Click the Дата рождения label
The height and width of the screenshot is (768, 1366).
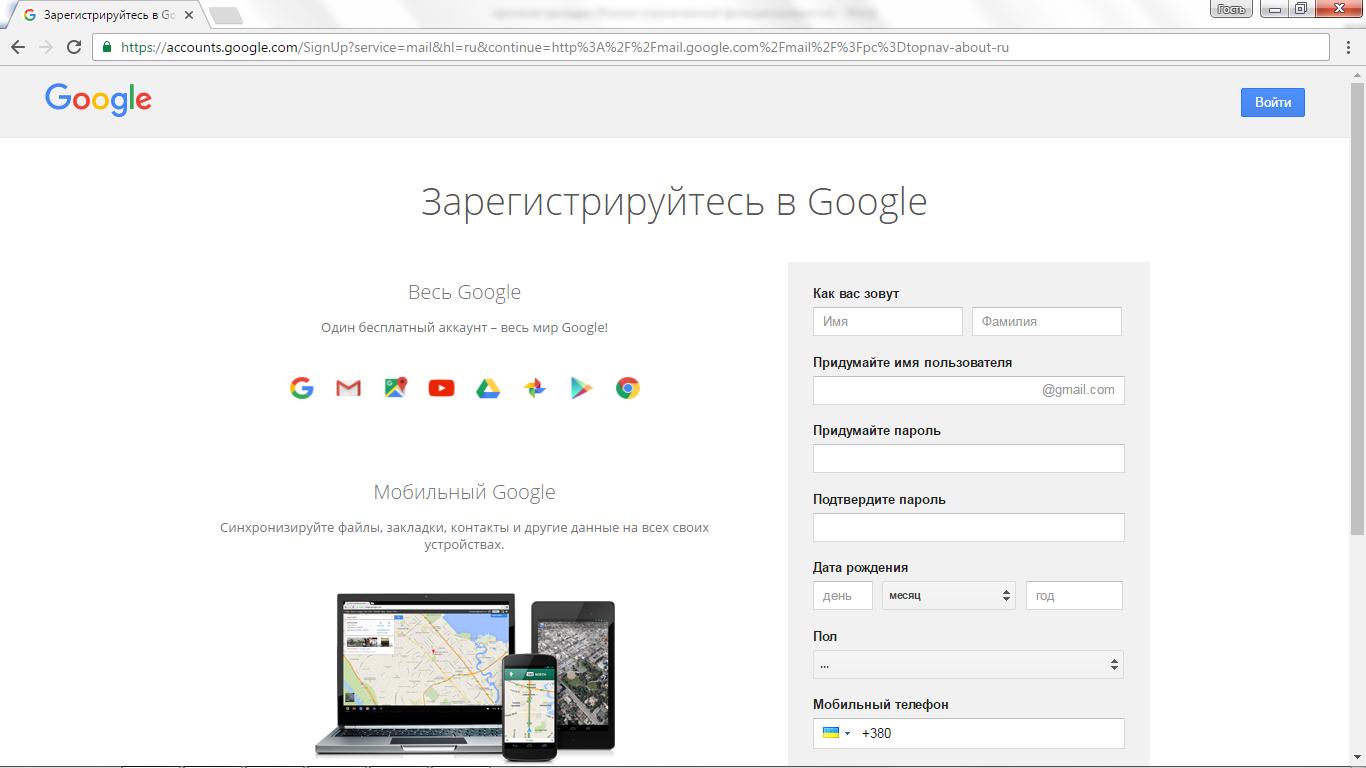(860, 568)
